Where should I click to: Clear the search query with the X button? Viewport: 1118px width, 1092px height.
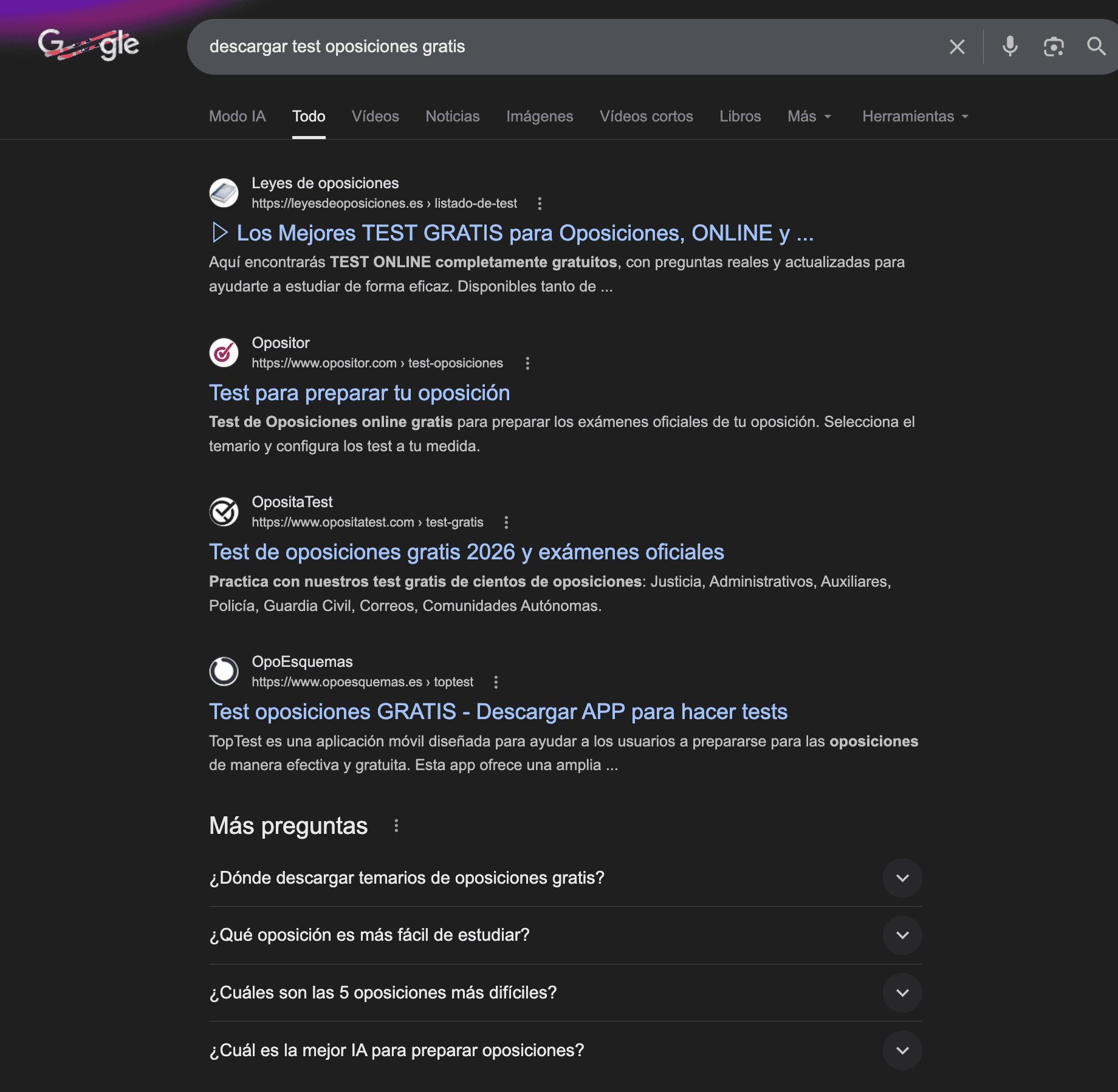click(x=957, y=46)
